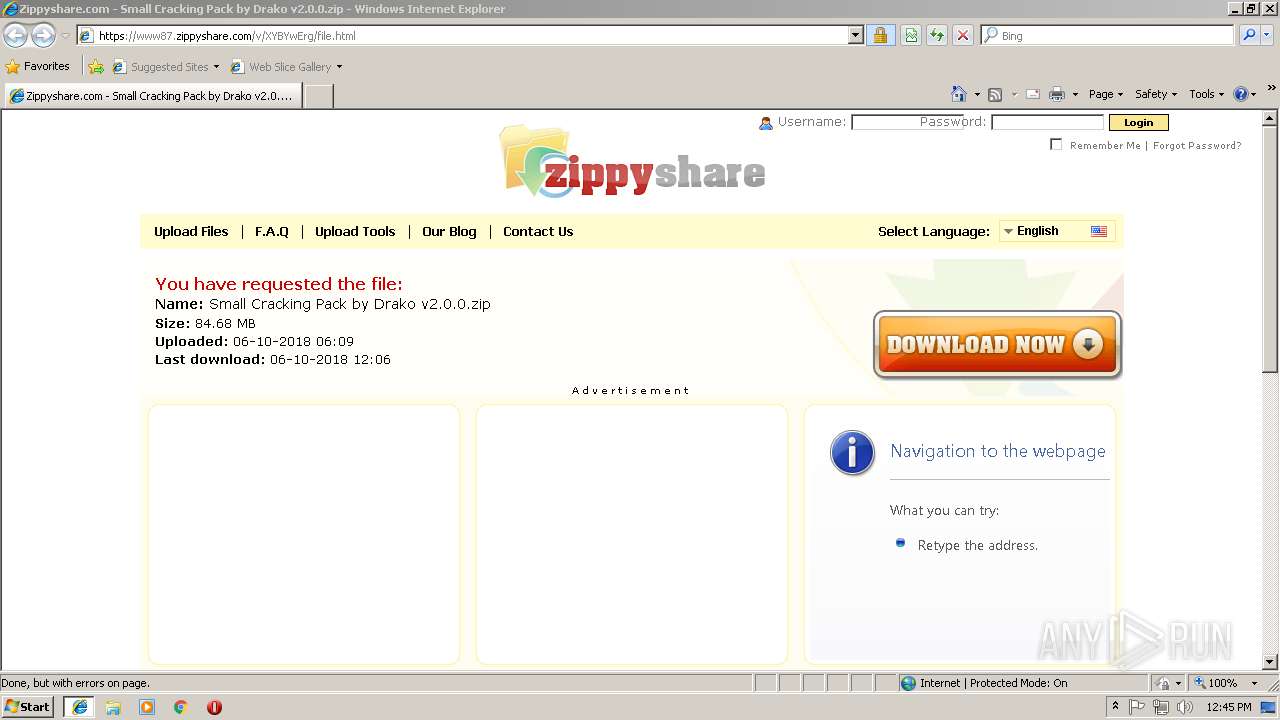Screen dimensions: 1280x720
Task: Open the zoom level 100% dropdown
Action: [x=1254, y=683]
